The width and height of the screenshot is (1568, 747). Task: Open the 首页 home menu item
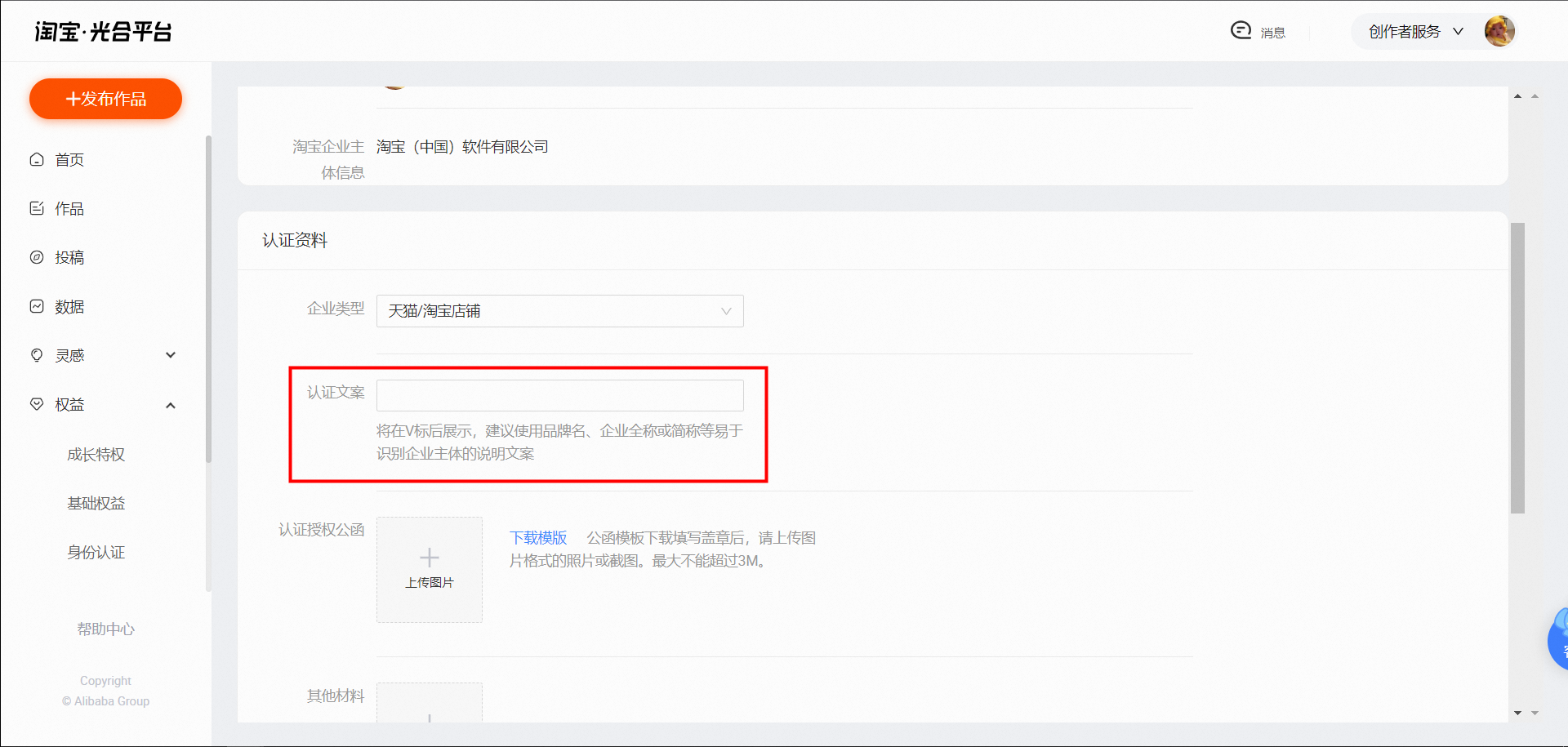click(x=69, y=160)
